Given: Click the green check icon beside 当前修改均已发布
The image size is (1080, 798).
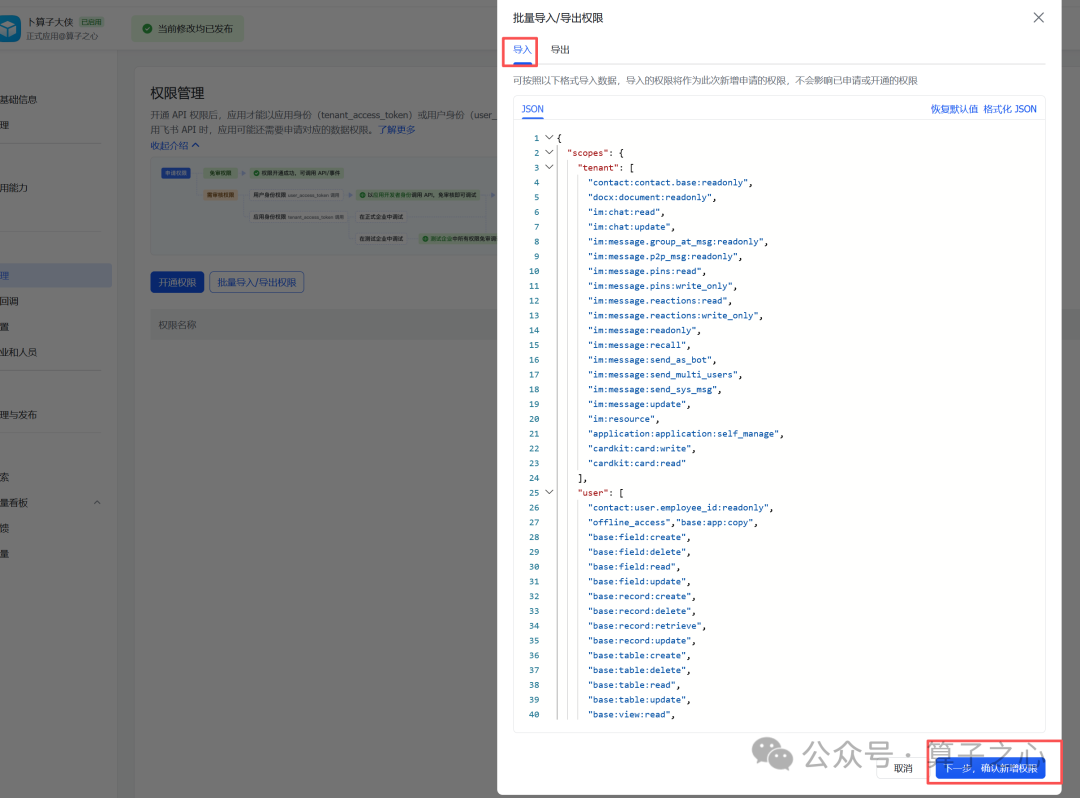Looking at the screenshot, I should (147, 29).
